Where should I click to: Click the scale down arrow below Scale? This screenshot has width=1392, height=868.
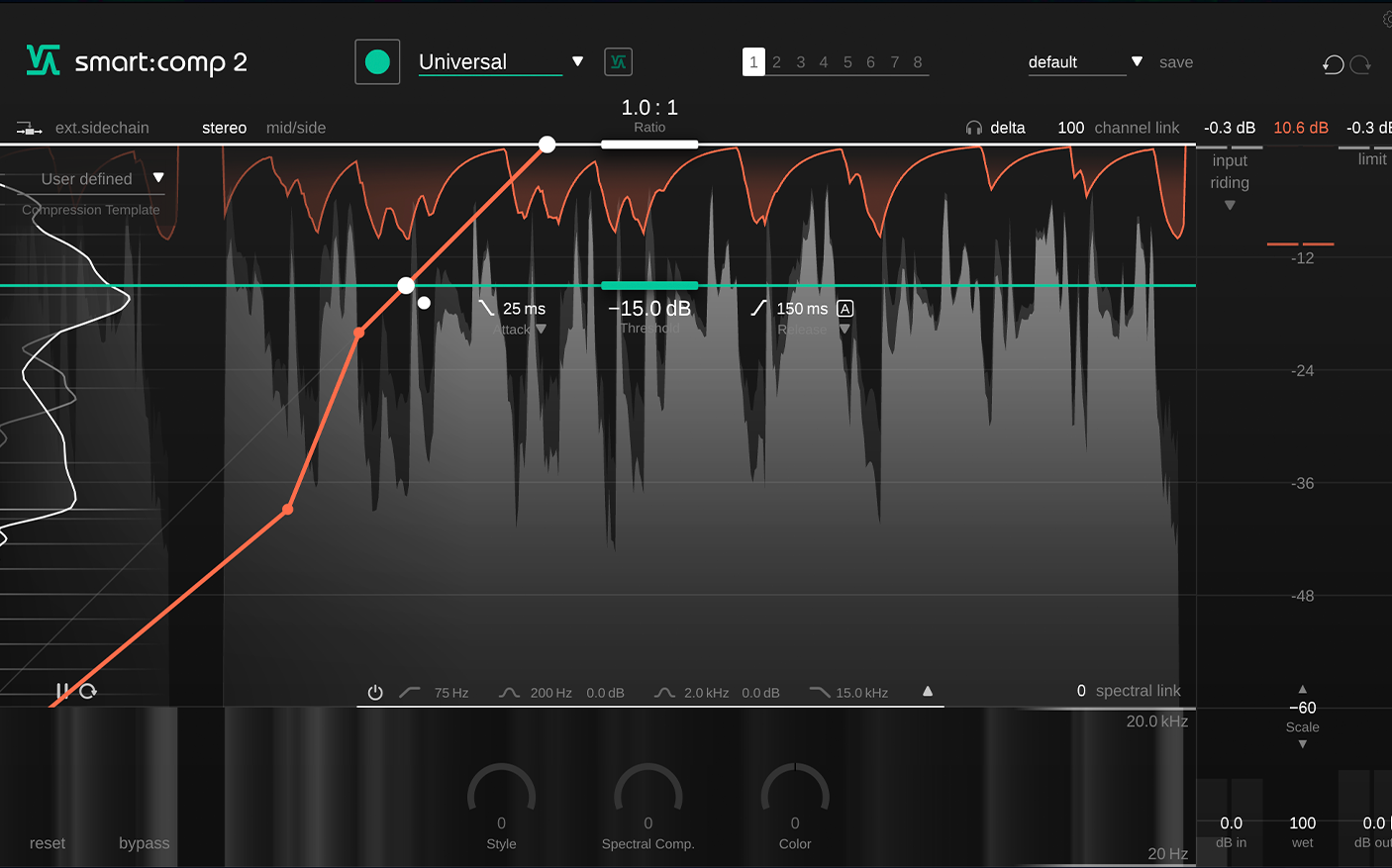(x=1302, y=744)
